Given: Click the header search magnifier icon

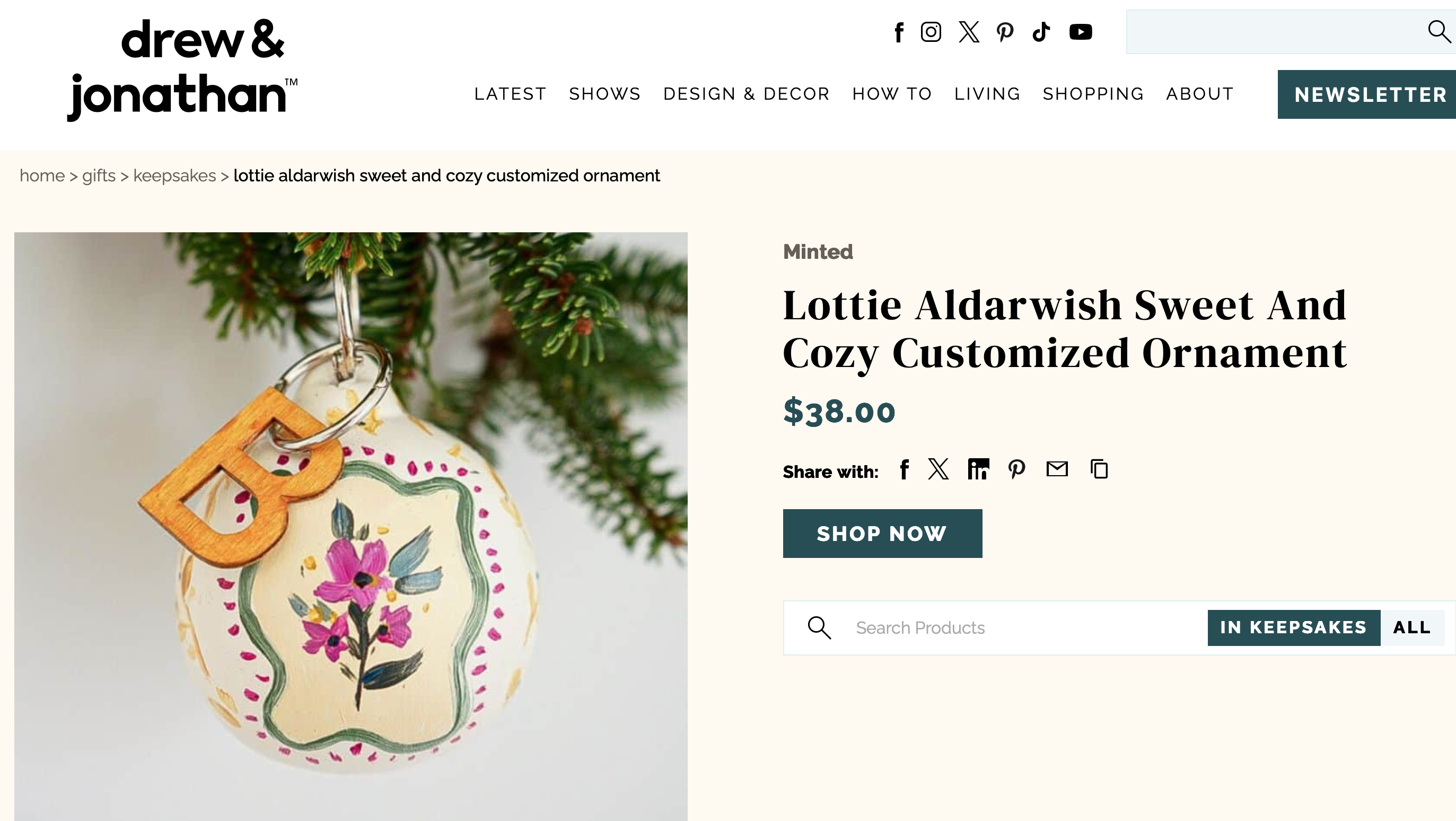Looking at the screenshot, I should [1439, 32].
